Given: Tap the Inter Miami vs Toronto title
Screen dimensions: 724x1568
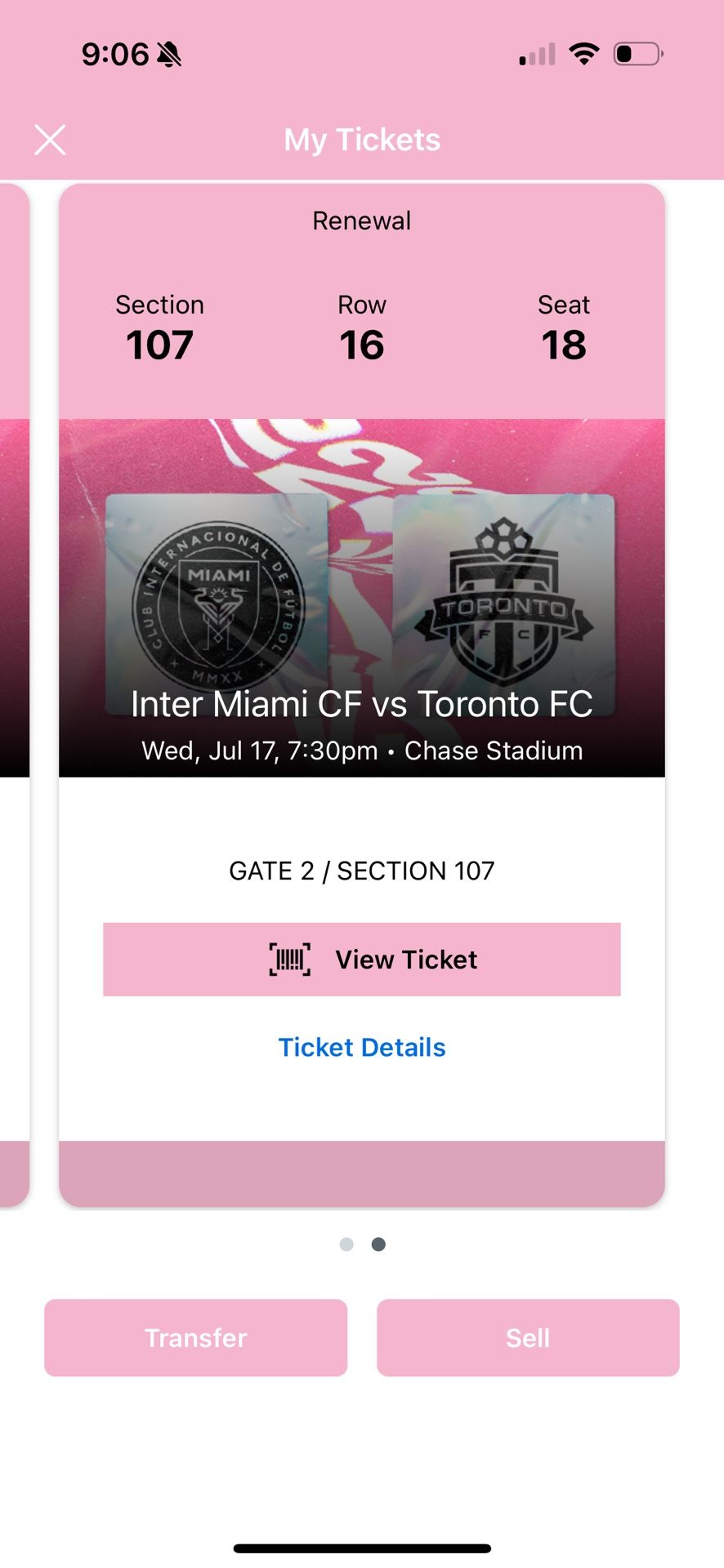Looking at the screenshot, I should tap(362, 704).
